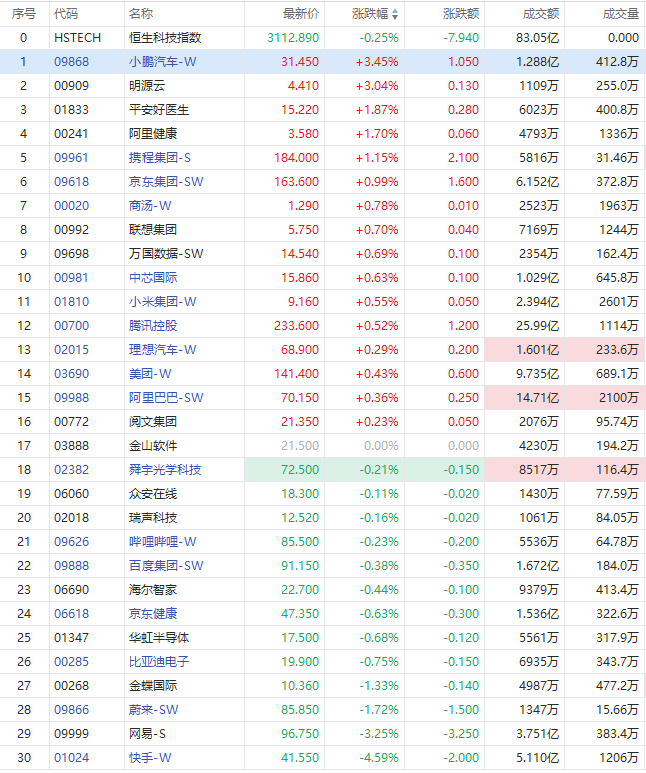The image size is (646, 773).
Task: Select the 瑞声科技 row name
Action: click(153, 518)
